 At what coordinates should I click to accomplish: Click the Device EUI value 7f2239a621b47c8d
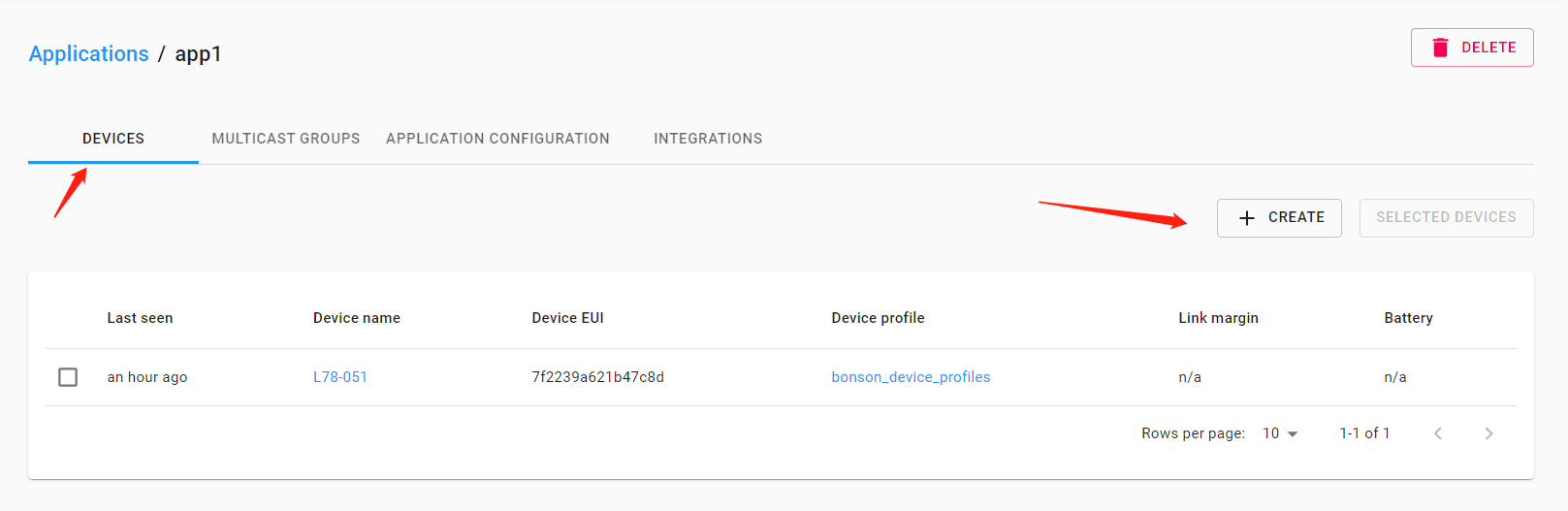597,377
